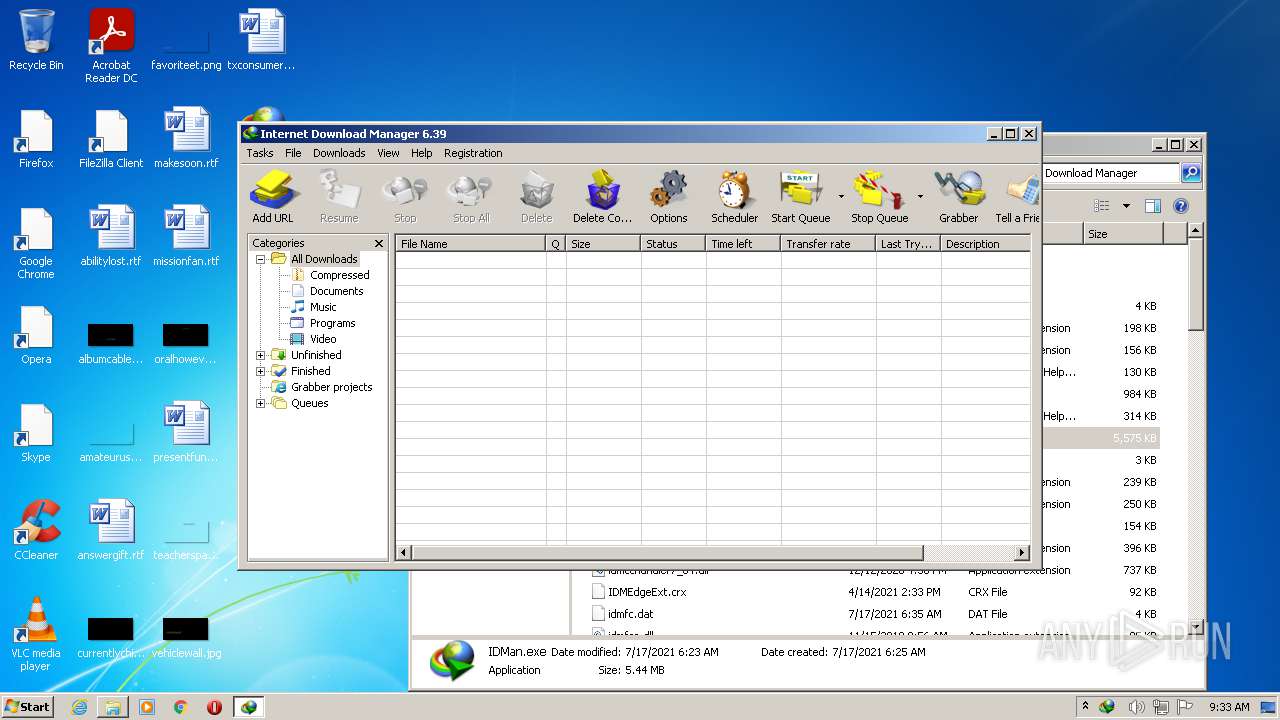Open the Scheduler clock icon

coord(734,197)
